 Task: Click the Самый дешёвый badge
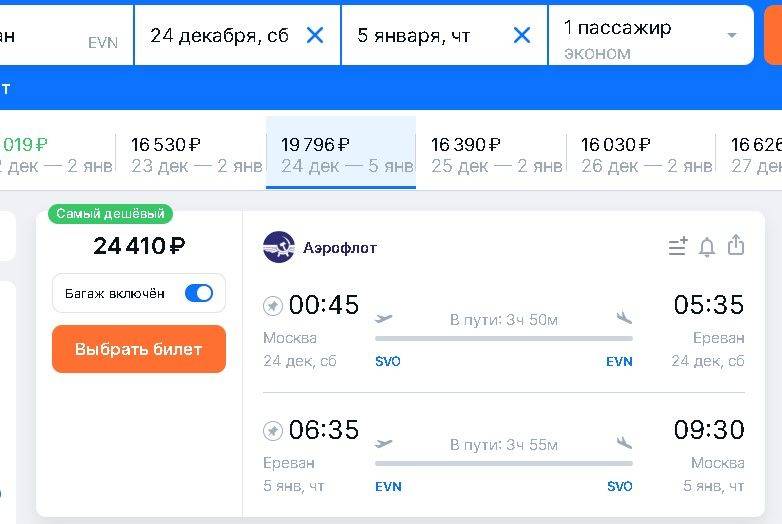tap(111, 214)
